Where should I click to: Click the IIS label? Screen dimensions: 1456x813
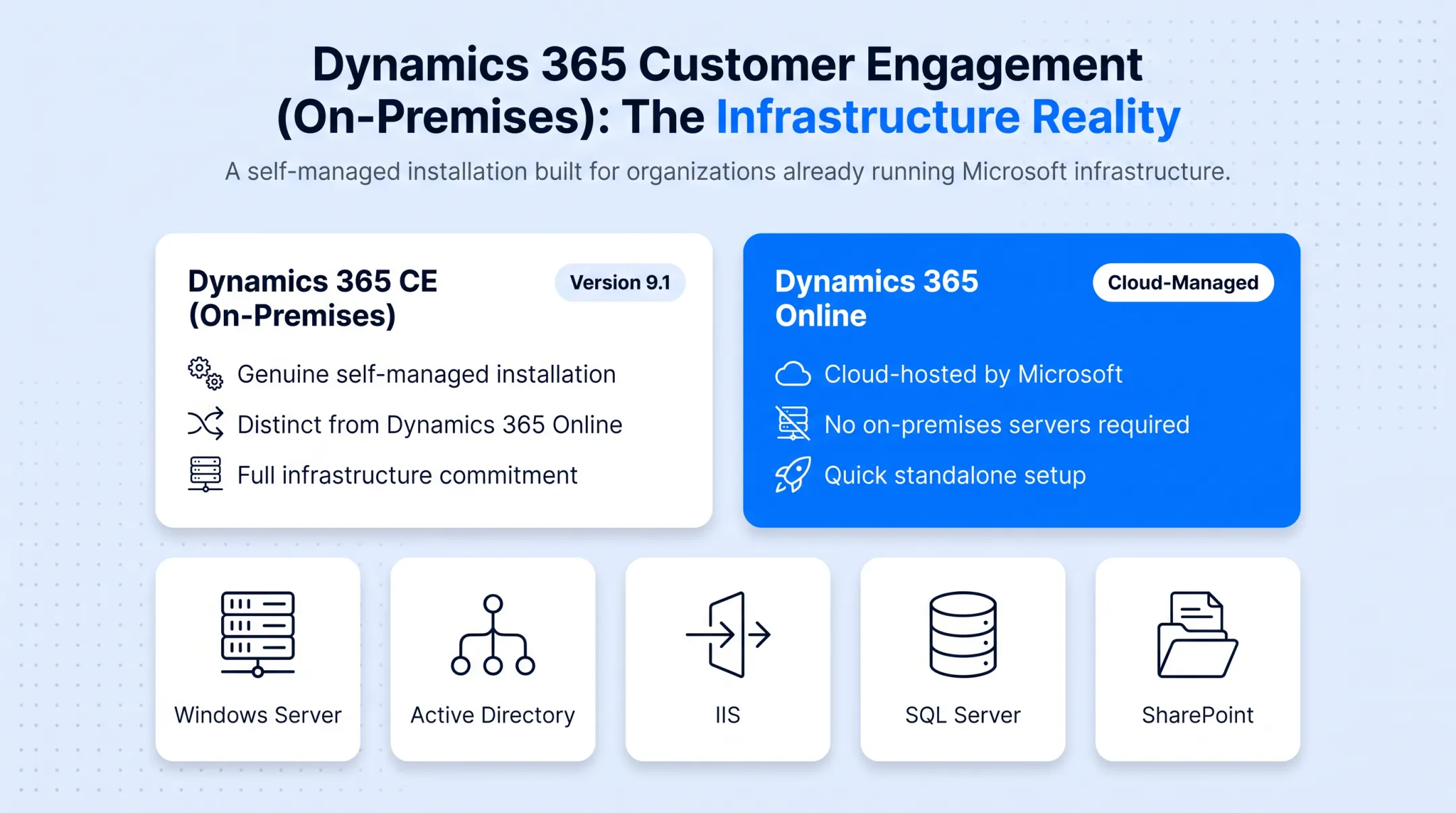(728, 715)
